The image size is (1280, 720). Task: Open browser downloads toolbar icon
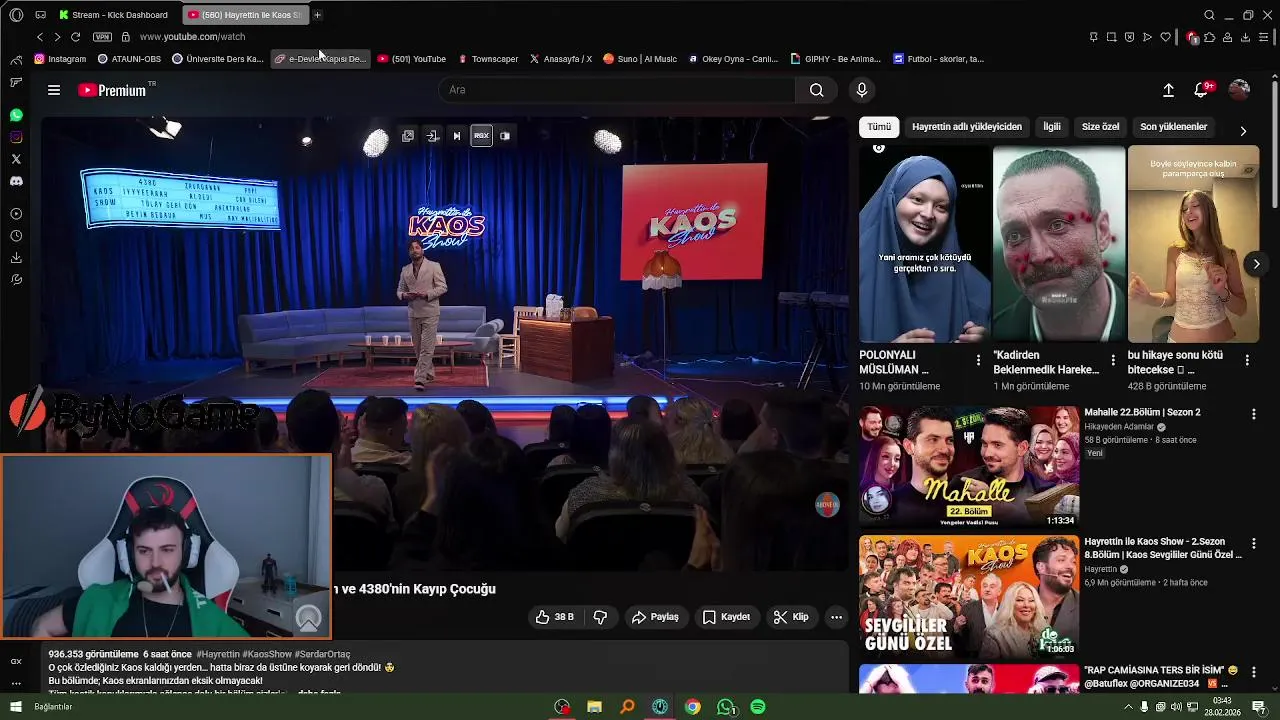pyautogui.click(x=1245, y=37)
